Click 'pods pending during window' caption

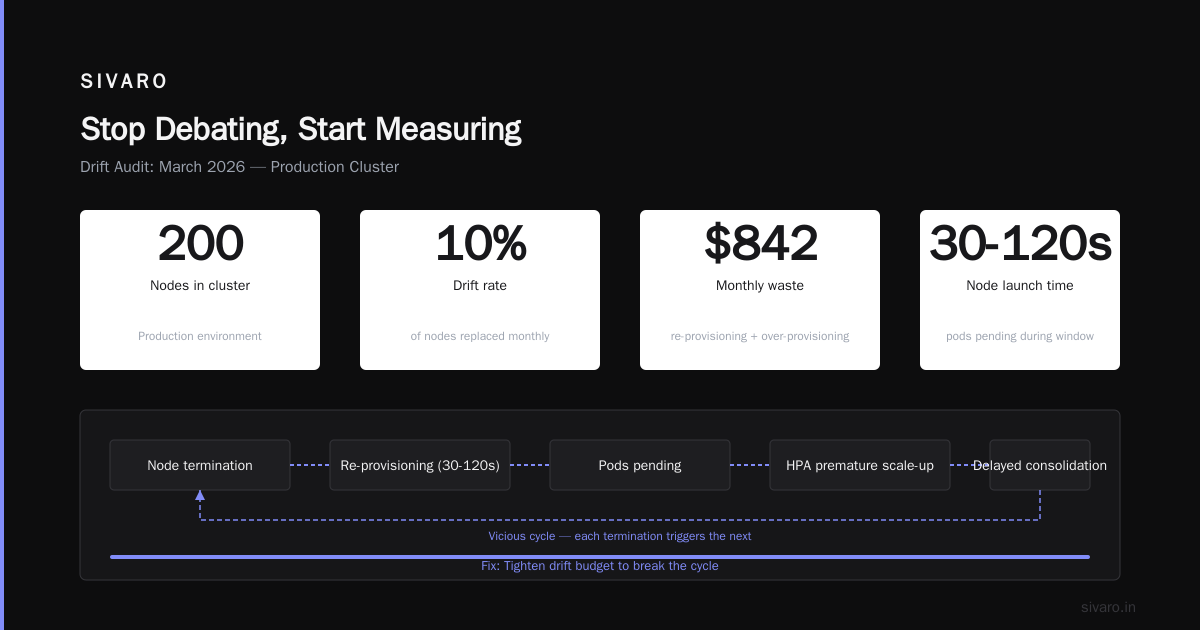click(x=1020, y=336)
